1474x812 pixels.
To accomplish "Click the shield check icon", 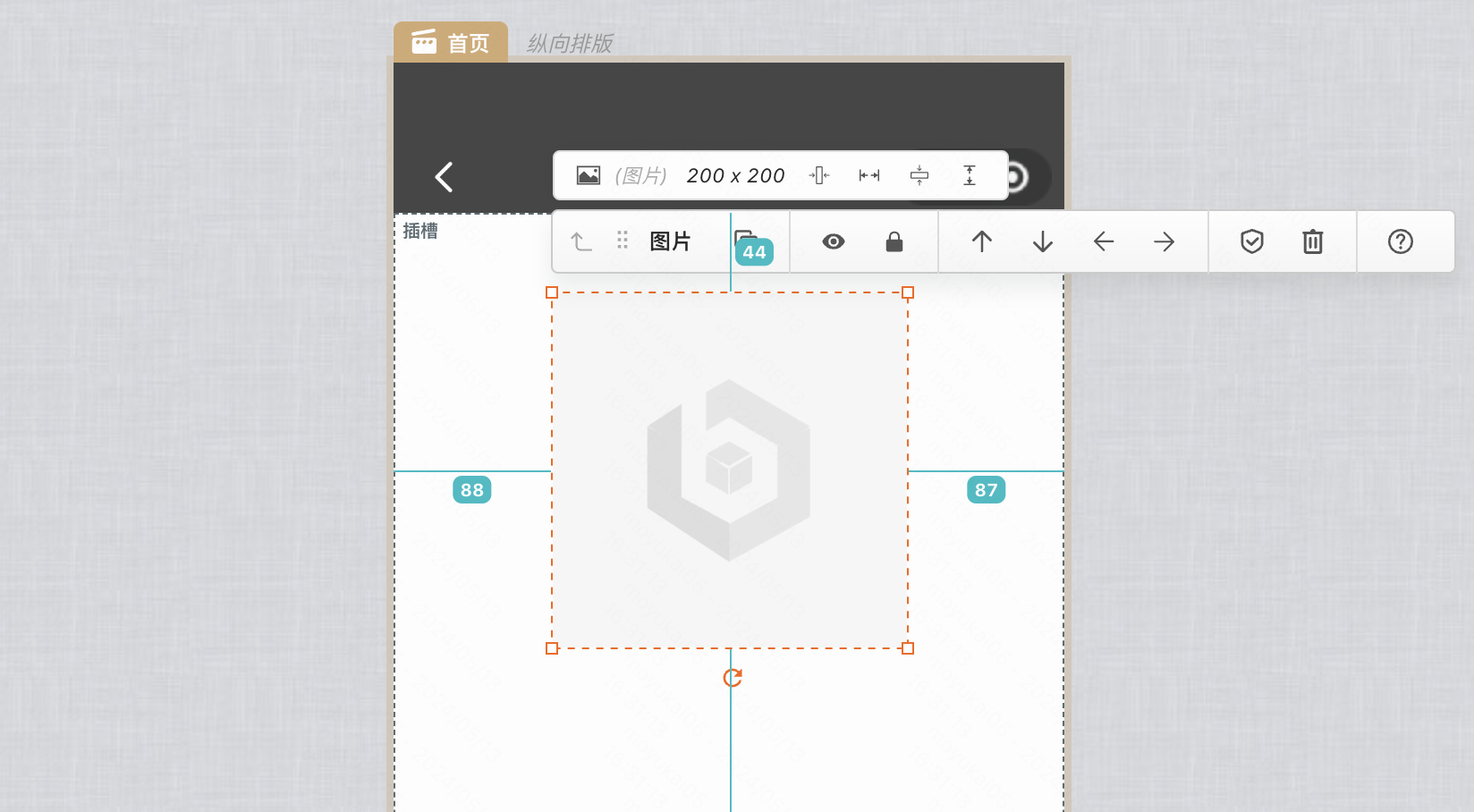I will coord(1252,241).
